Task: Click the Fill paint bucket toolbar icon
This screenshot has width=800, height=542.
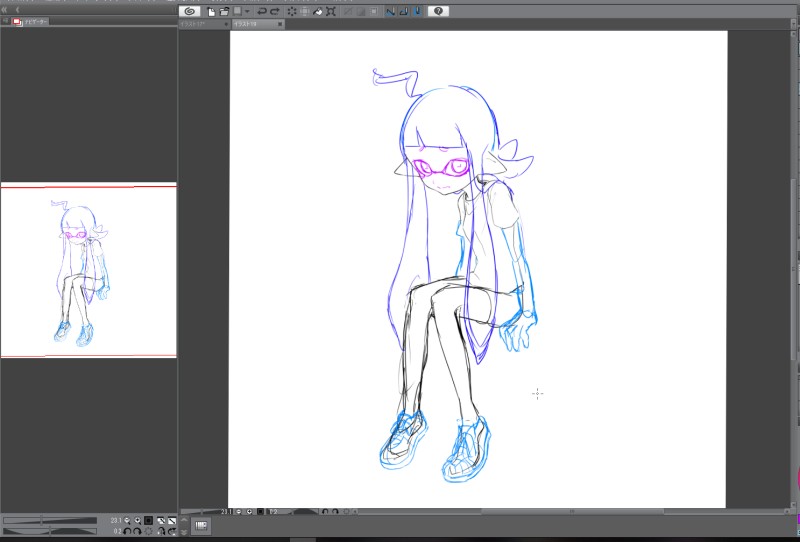Action: [317, 11]
